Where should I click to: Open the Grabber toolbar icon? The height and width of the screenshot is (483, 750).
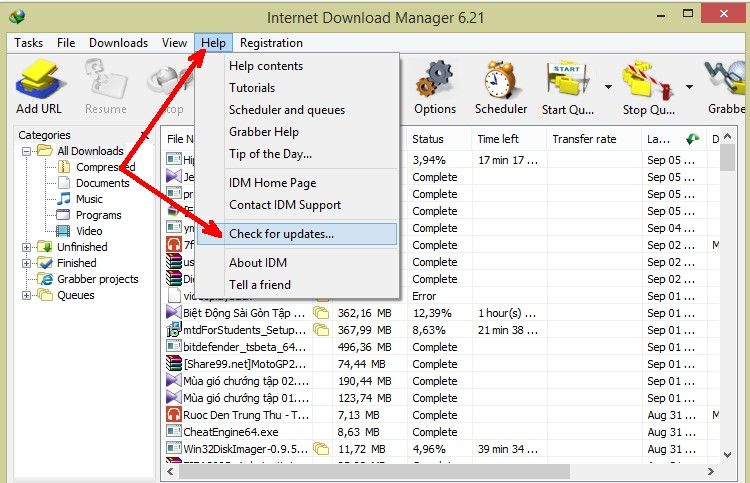(725, 79)
